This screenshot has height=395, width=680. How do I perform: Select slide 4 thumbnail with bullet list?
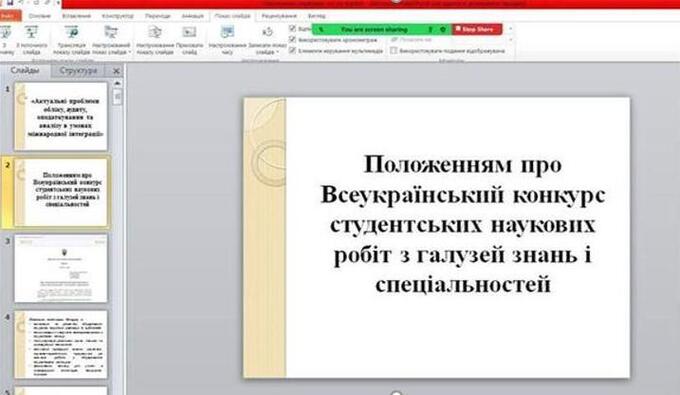click(61, 344)
